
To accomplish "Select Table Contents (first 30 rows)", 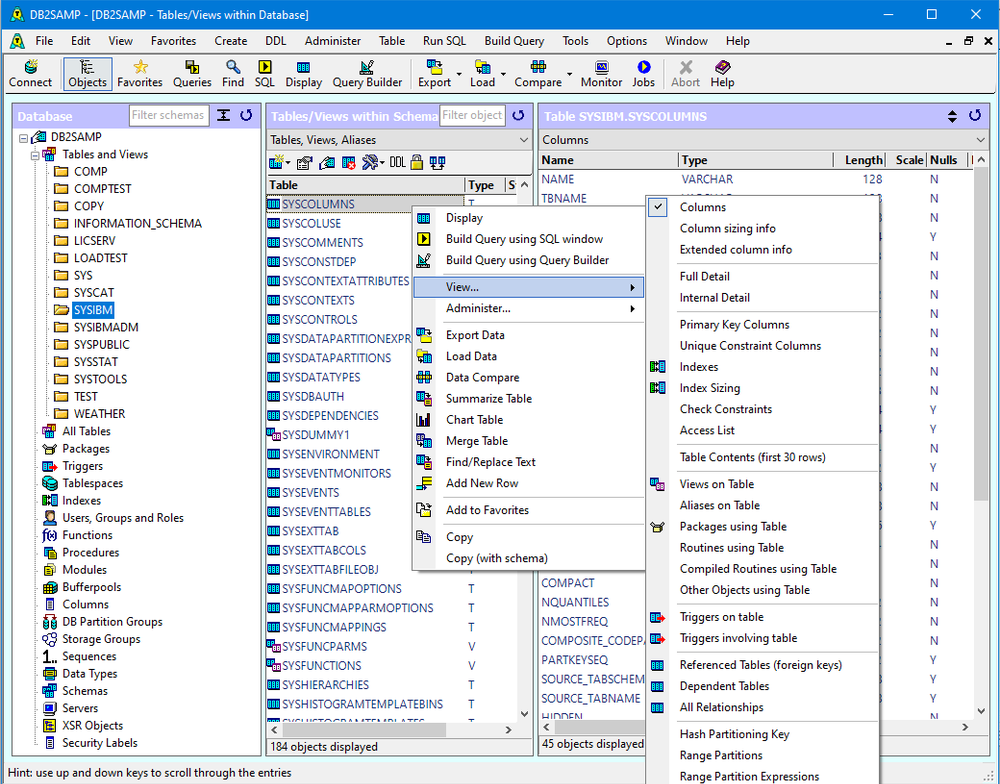I will click(763, 457).
